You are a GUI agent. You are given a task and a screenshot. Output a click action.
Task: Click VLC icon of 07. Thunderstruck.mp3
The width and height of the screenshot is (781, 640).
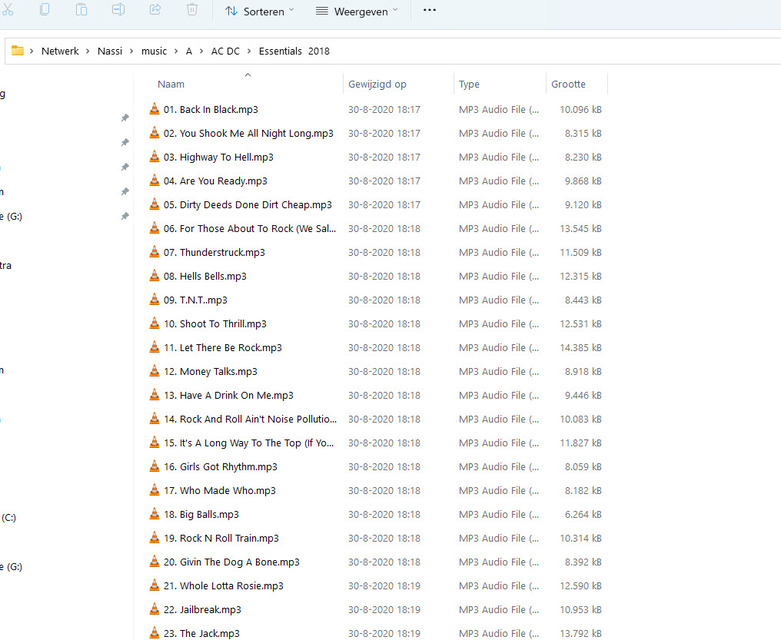tap(154, 252)
